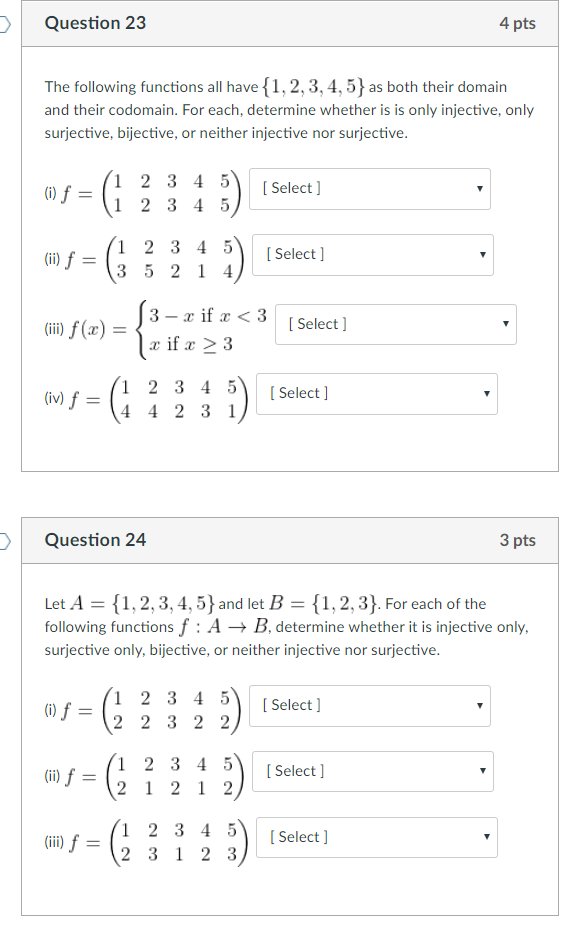This screenshot has width=583, height=927.
Task: Click the Question 23 header bar
Action: click(291, 22)
